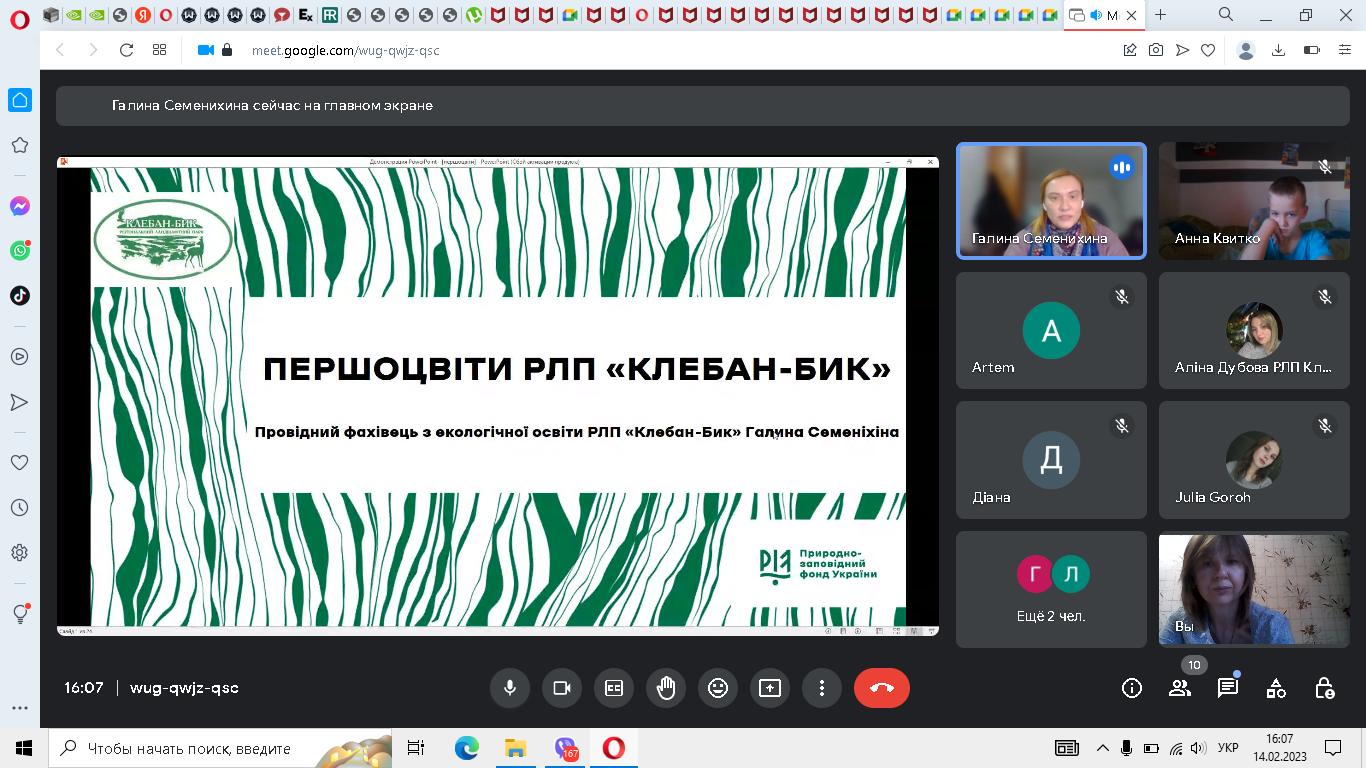Image resolution: width=1366 pixels, height=768 pixels.
Task: Open WhatsApp in Opera sidebar
Action: pos(19,251)
